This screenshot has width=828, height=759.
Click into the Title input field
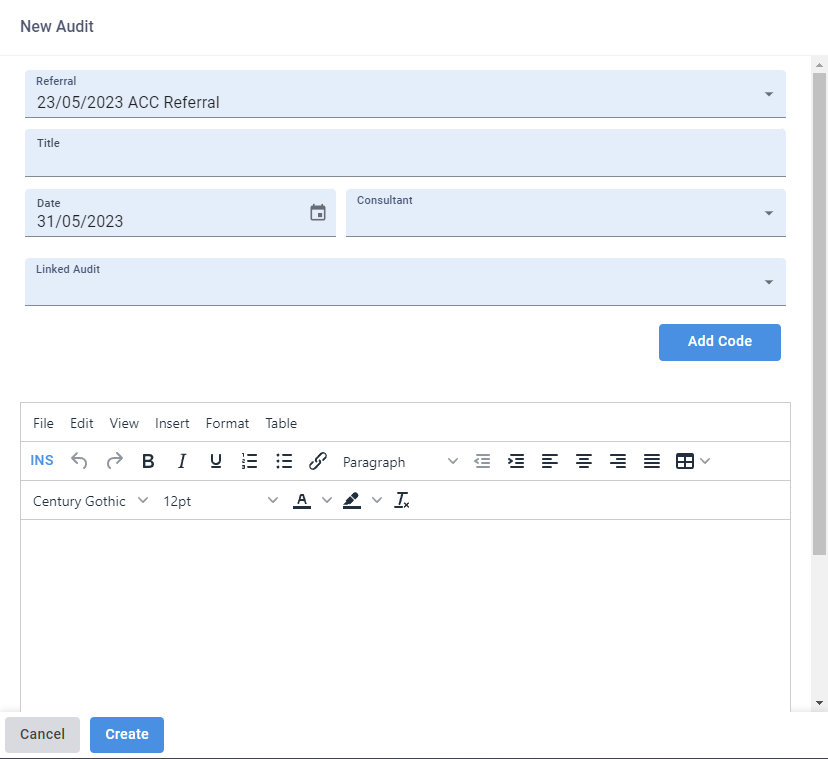[x=405, y=160]
